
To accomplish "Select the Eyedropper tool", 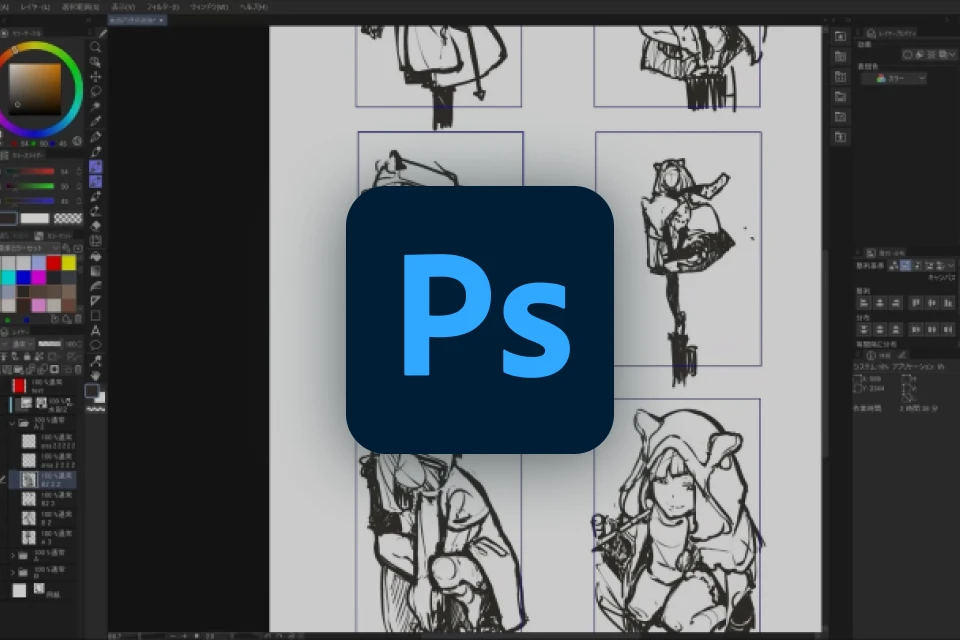I will click(x=96, y=121).
